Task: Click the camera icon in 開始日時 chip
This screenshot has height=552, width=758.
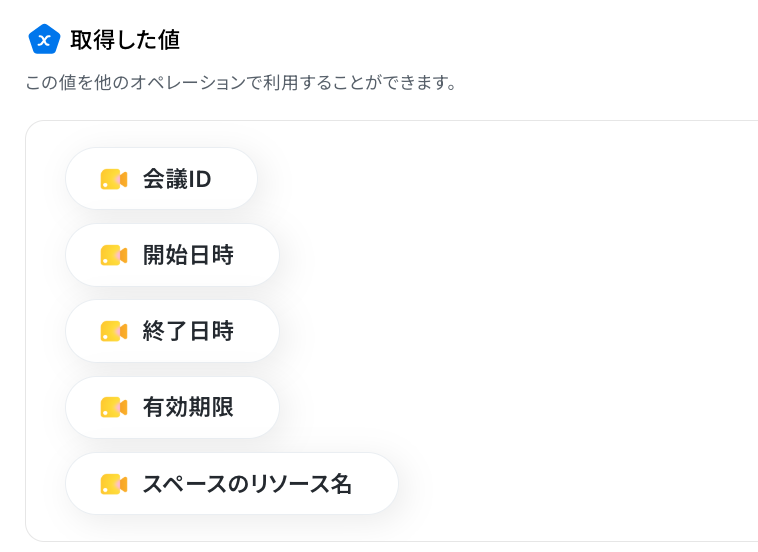Action: (114, 255)
